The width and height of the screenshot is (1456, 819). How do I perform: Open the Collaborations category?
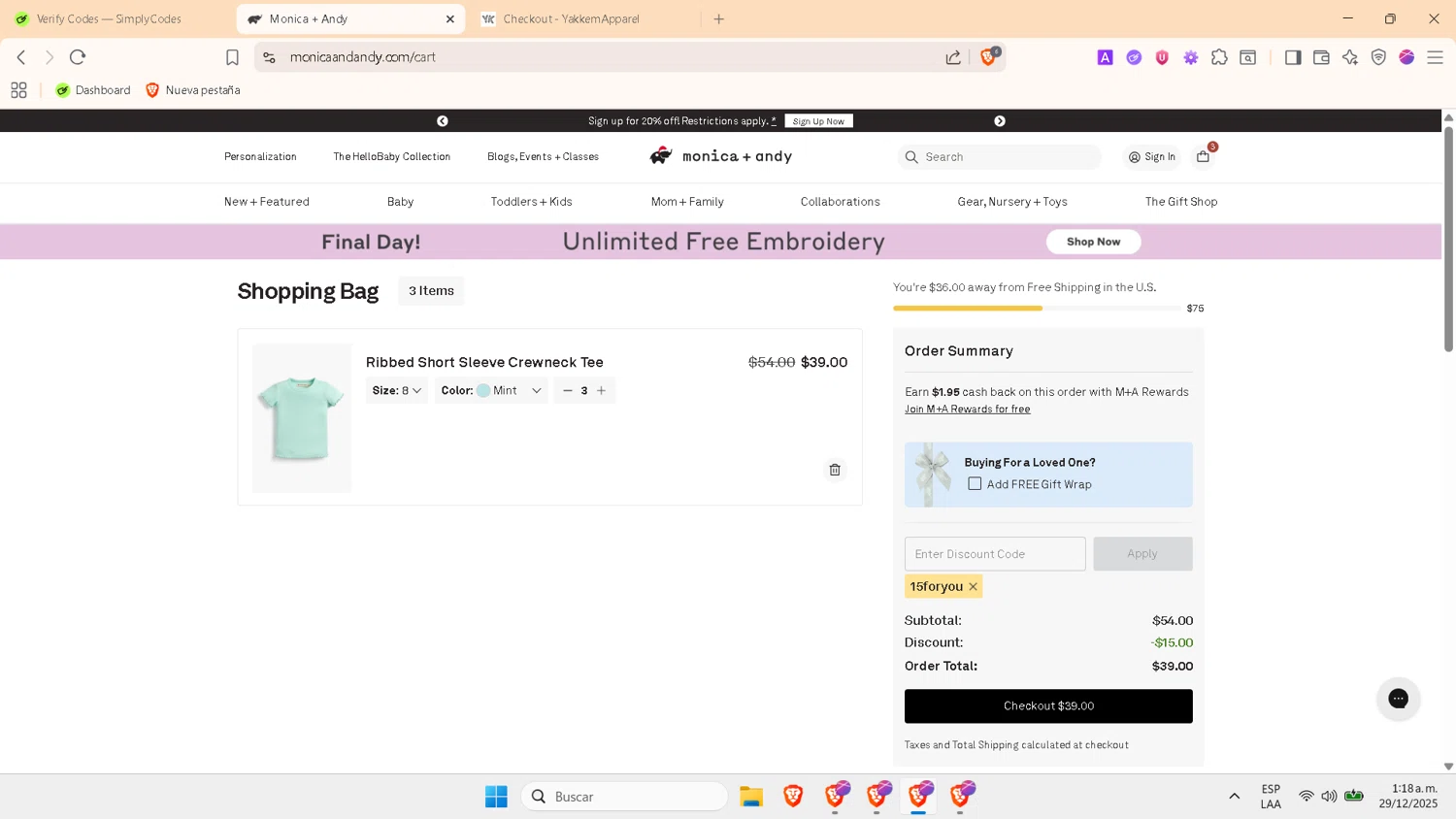pos(840,202)
